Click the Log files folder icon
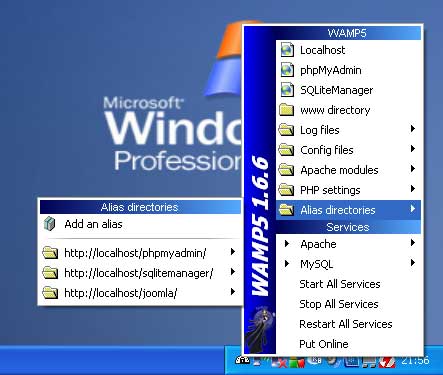 point(286,130)
